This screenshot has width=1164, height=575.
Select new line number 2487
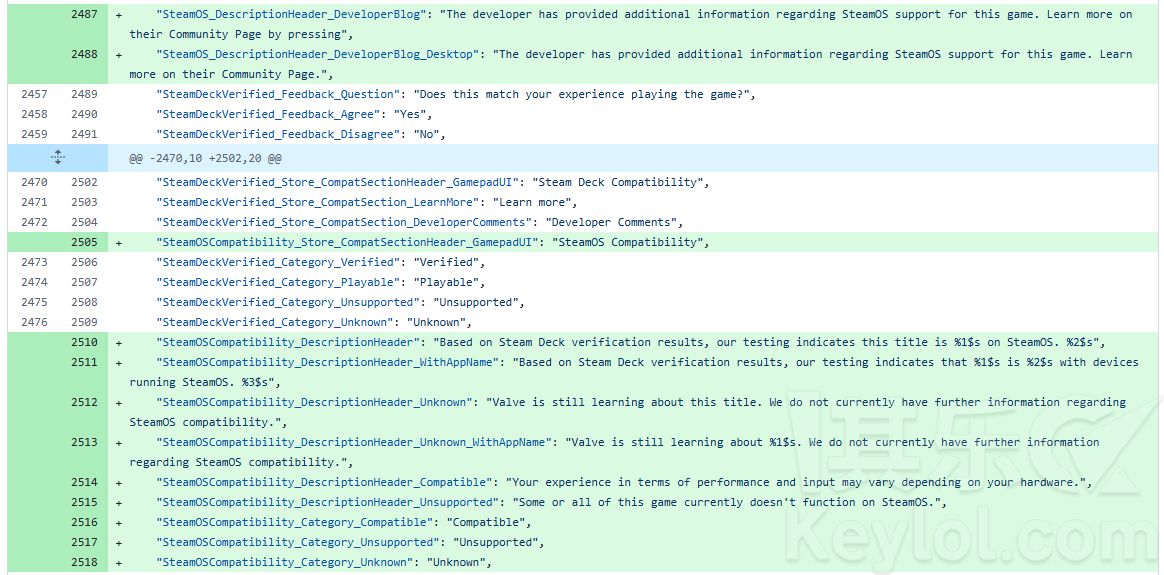[84, 14]
